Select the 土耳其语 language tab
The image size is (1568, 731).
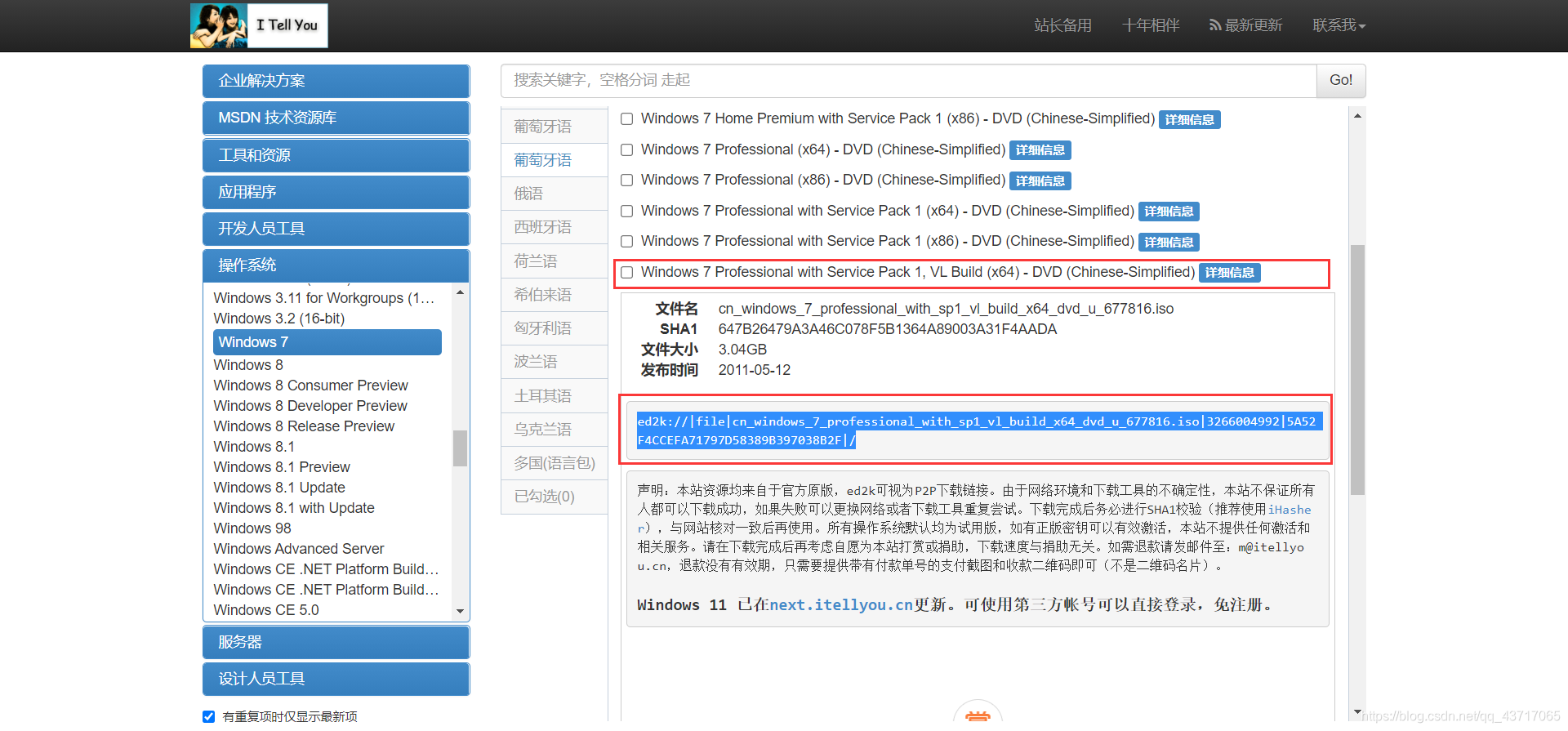coord(555,396)
